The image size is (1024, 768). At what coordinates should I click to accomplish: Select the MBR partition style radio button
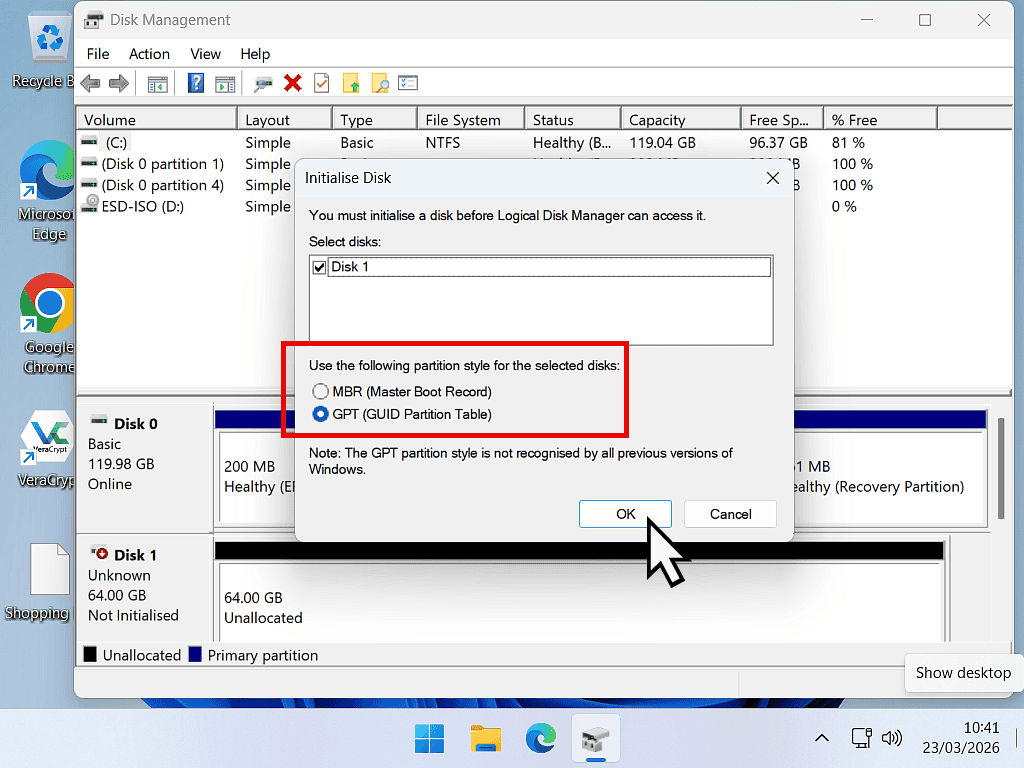coord(321,391)
